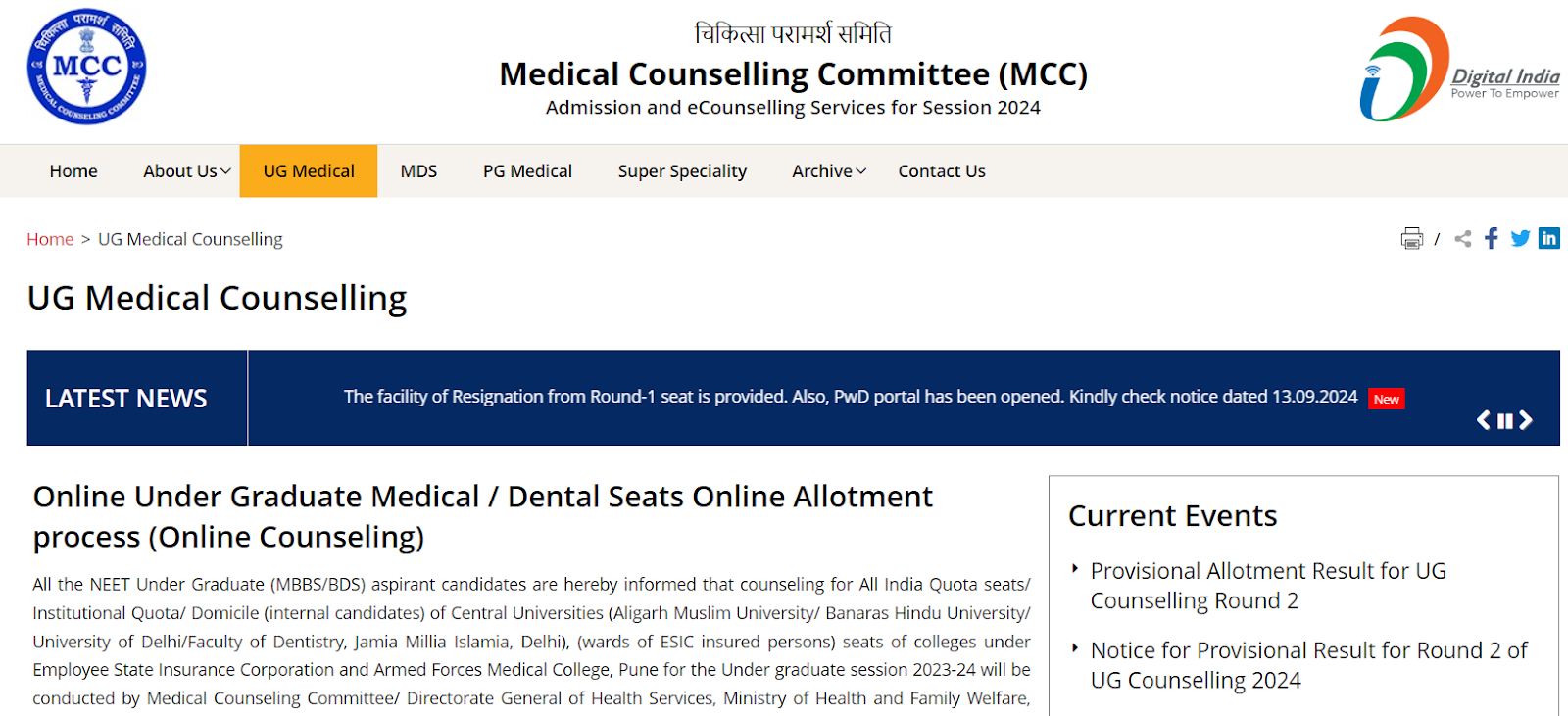Image resolution: width=1568 pixels, height=716 pixels.
Task: Open the Digital India logo
Action: coord(1458,70)
